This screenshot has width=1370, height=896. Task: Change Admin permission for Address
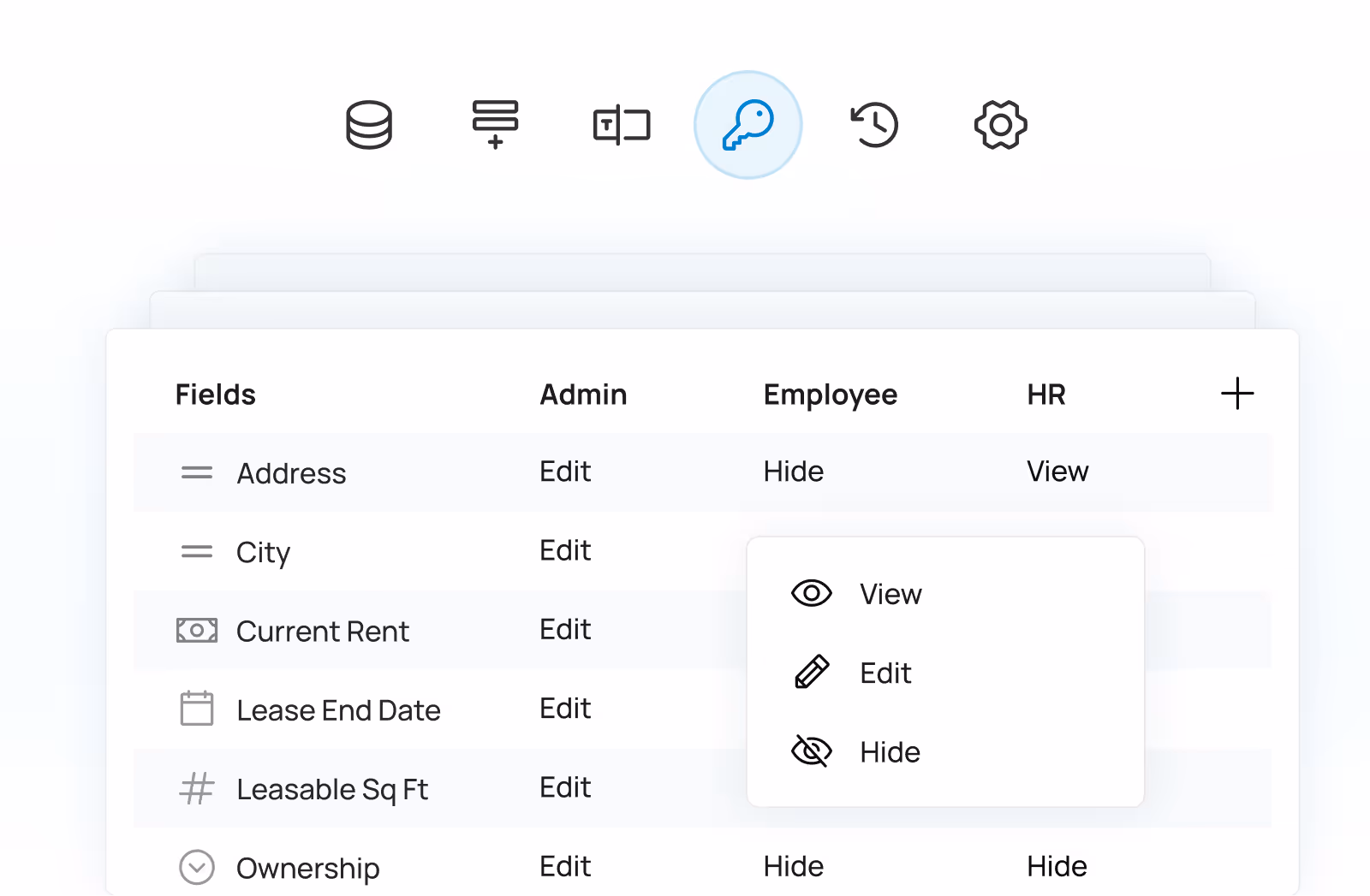(565, 472)
